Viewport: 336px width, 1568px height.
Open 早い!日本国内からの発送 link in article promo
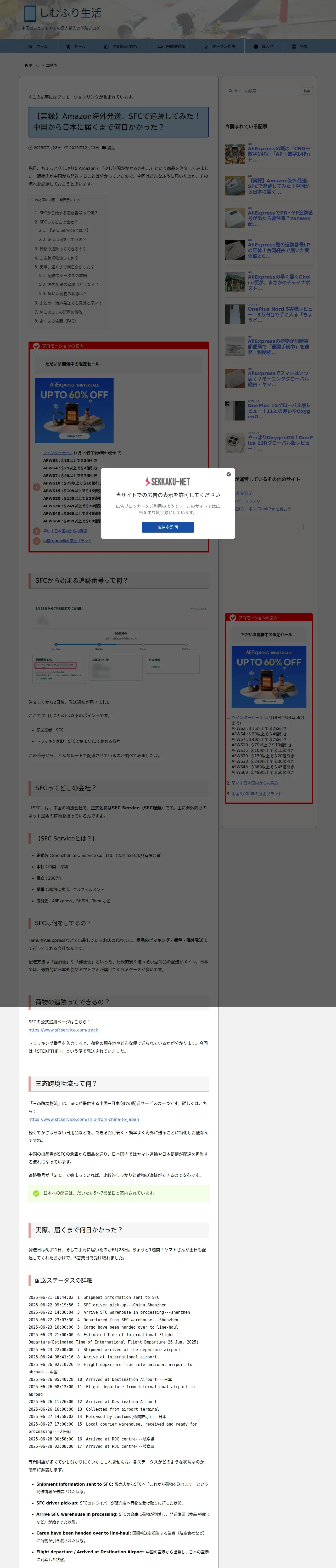65,531
